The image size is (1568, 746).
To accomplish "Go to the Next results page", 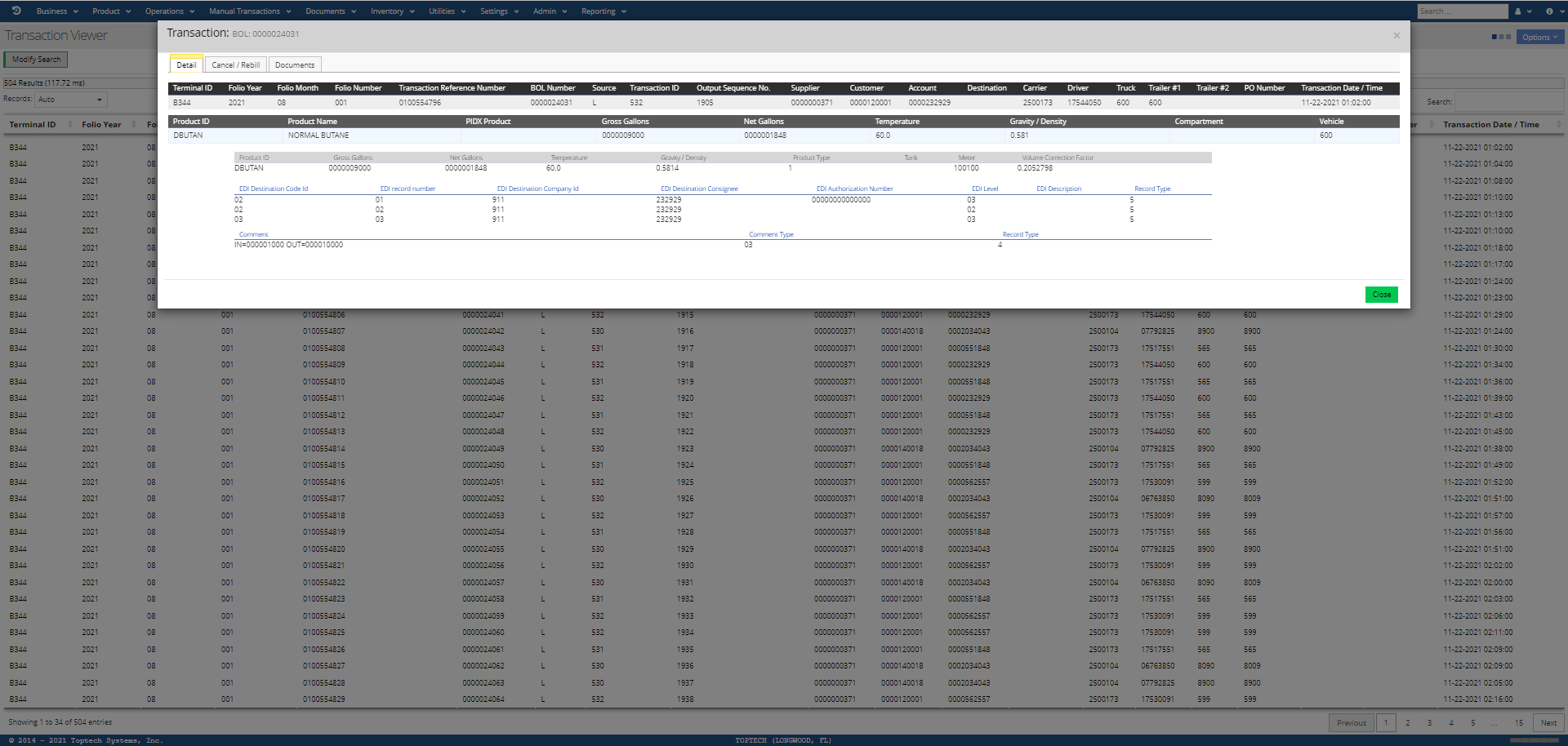I will [x=1548, y=722].
